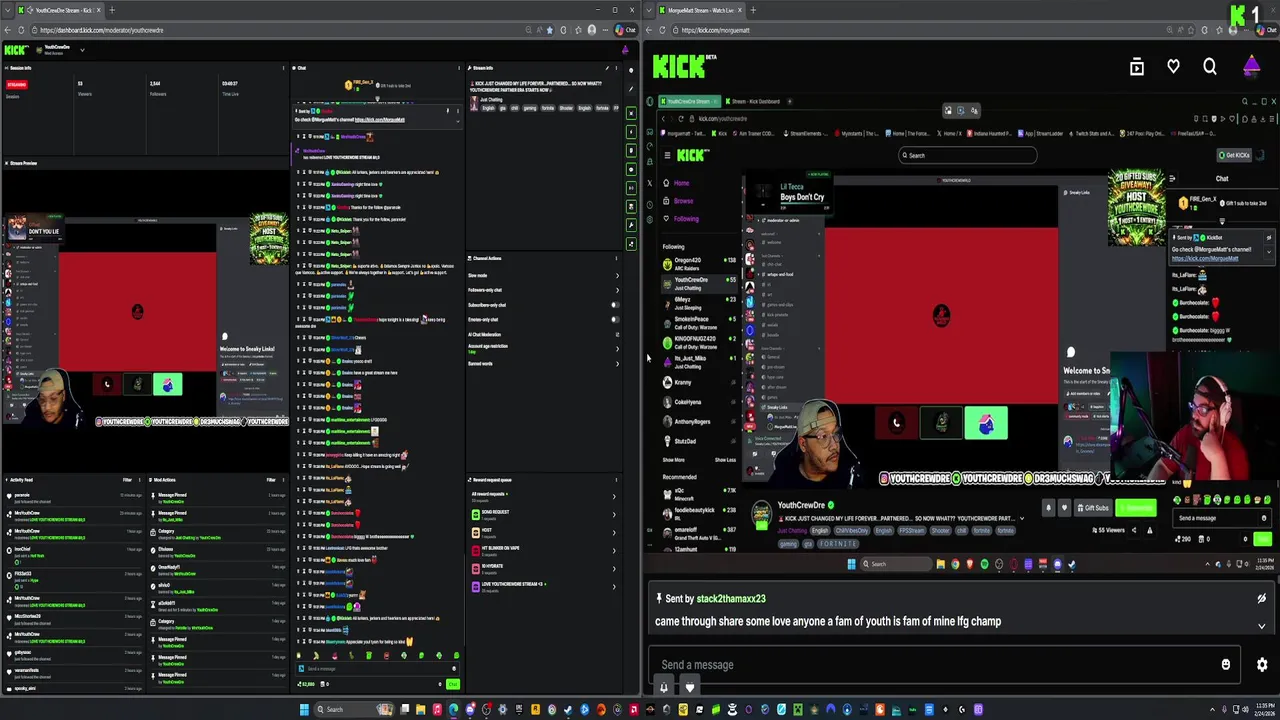This screenshot has height=720, width=1280.
Task: Open a new tab in left browser
Action: [x=112, y=10]
